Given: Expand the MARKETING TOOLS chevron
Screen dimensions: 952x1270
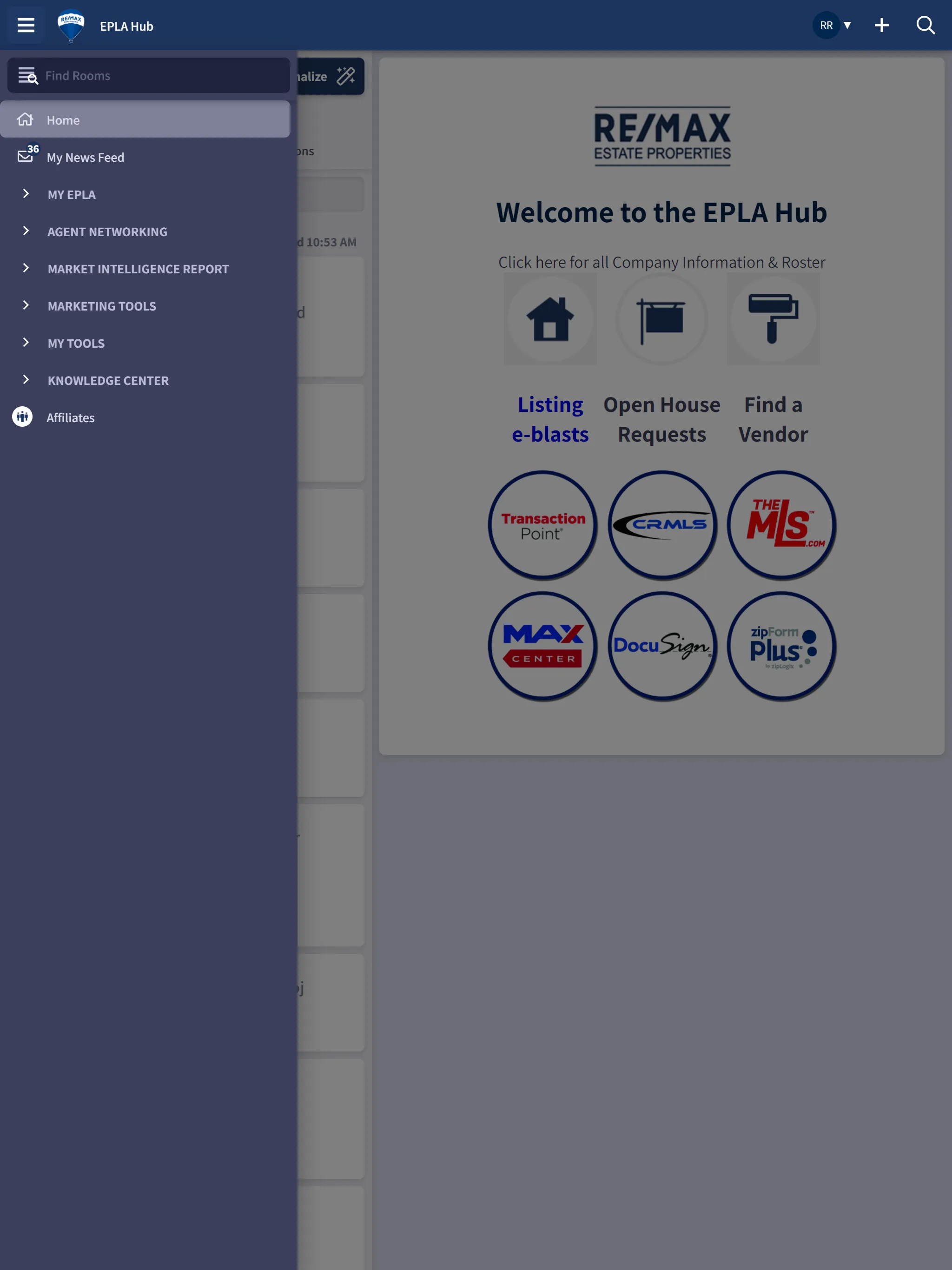Looking at the screenshot, I should (x=26, y=305).
